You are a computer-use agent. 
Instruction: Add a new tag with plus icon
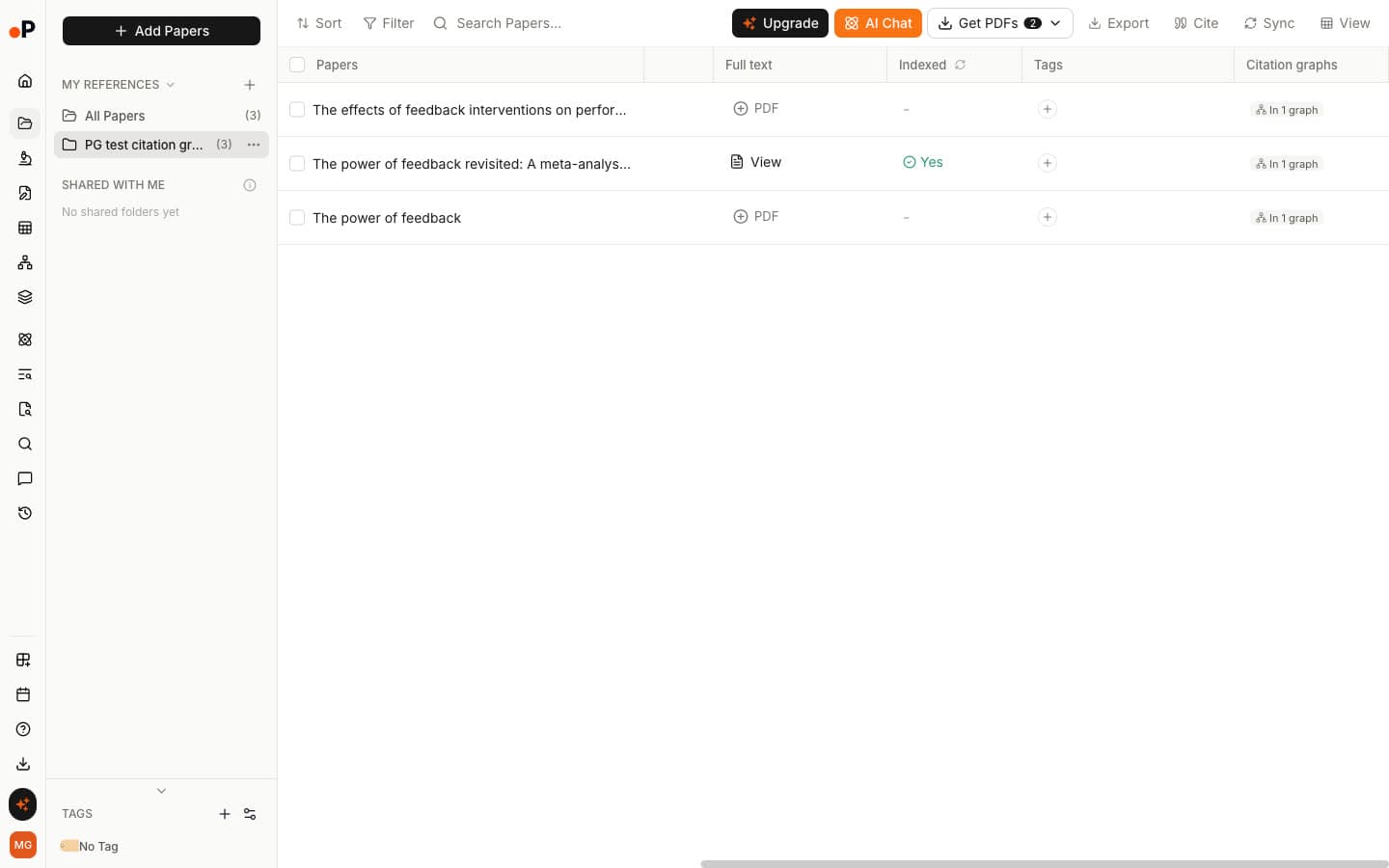point(225,814)
